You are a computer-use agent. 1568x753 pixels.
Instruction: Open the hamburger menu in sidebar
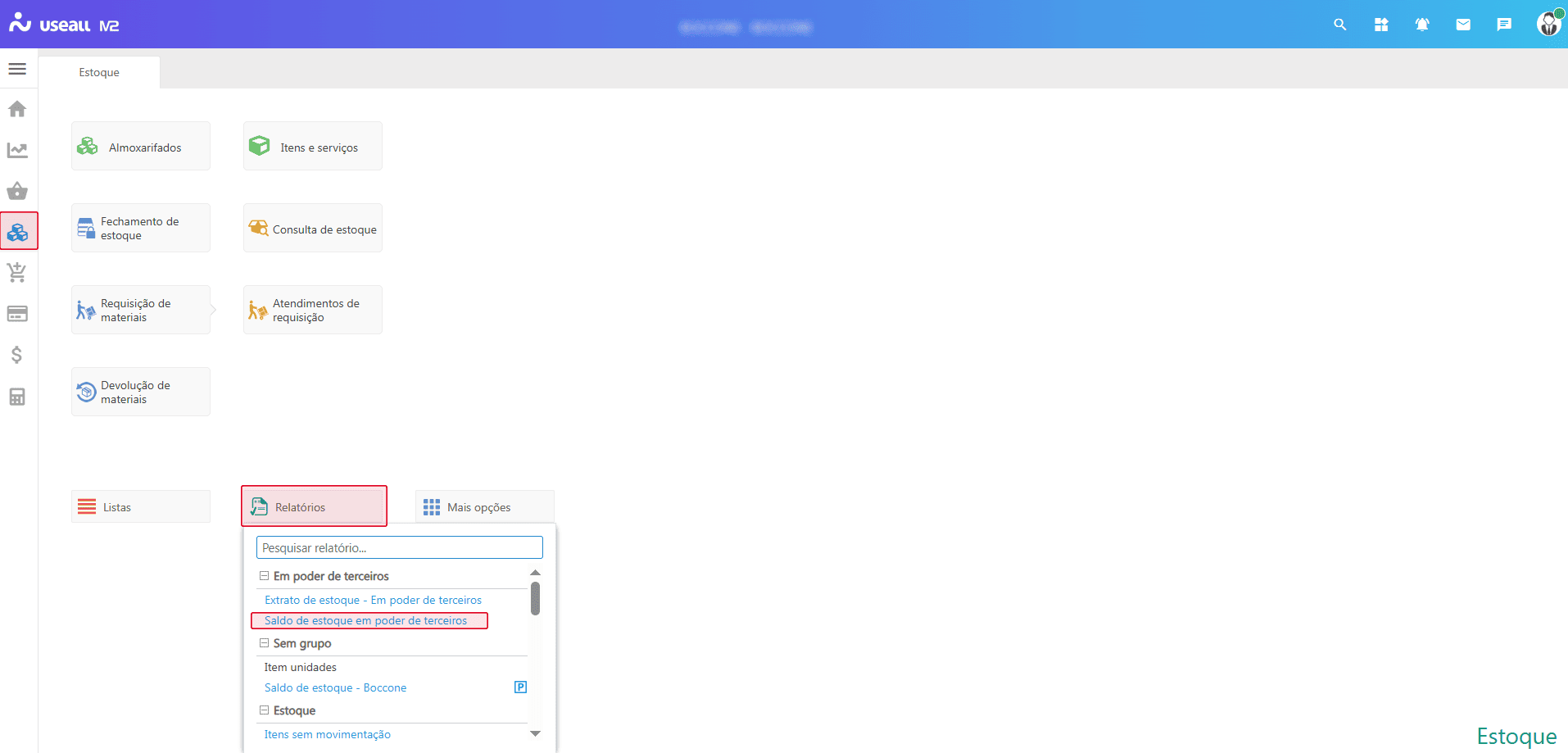17,69
